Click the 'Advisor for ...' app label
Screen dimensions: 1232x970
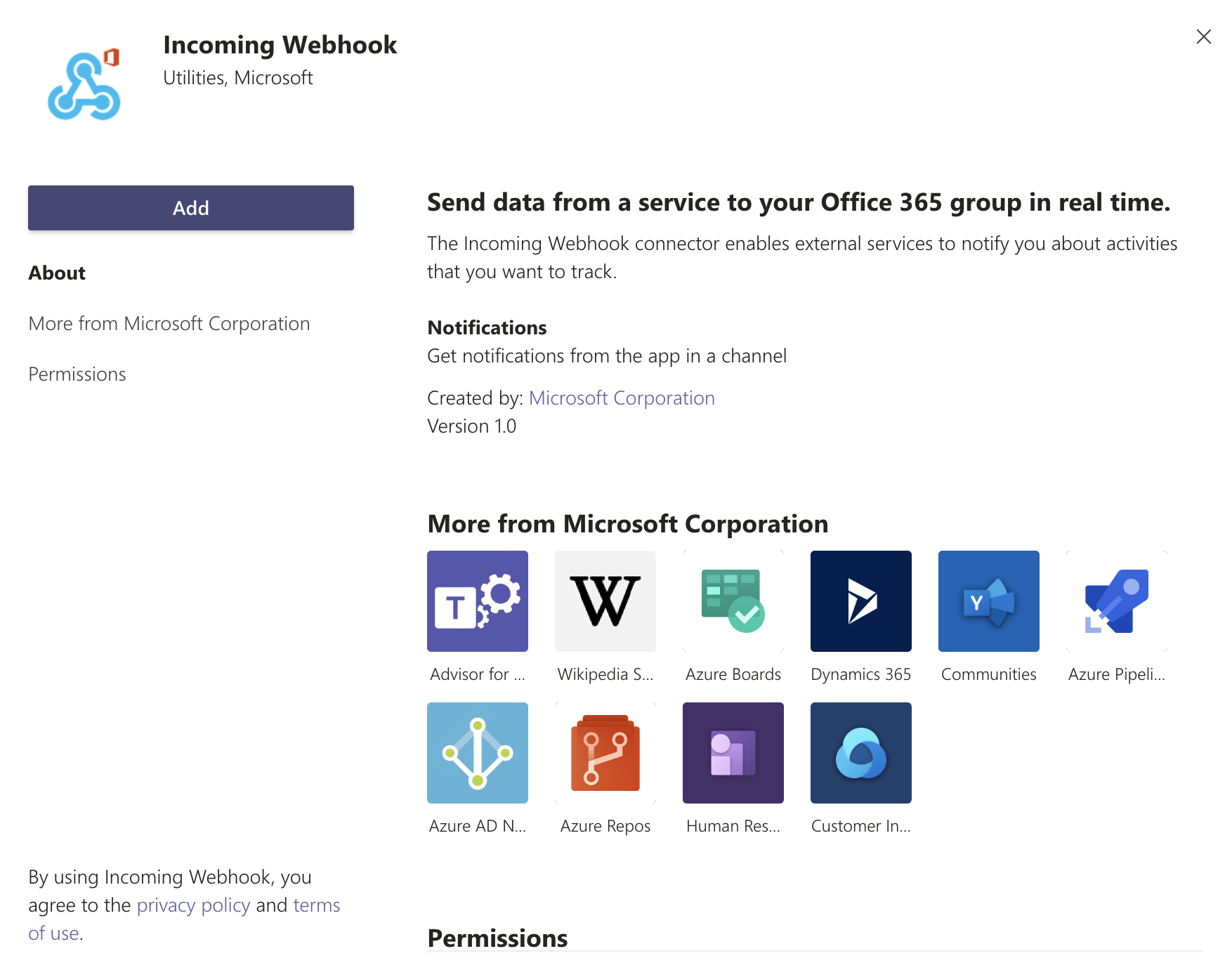(478, 674)
